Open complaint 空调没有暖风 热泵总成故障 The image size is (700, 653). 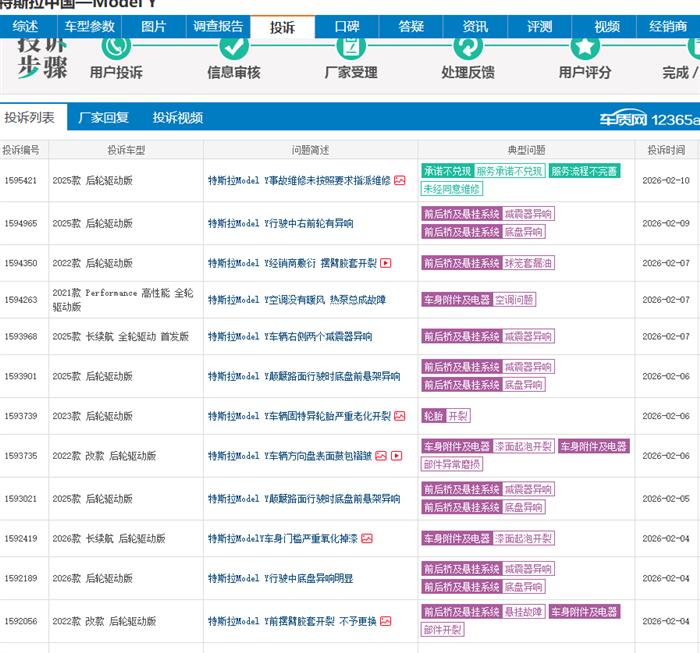click(x=296, y=299)
